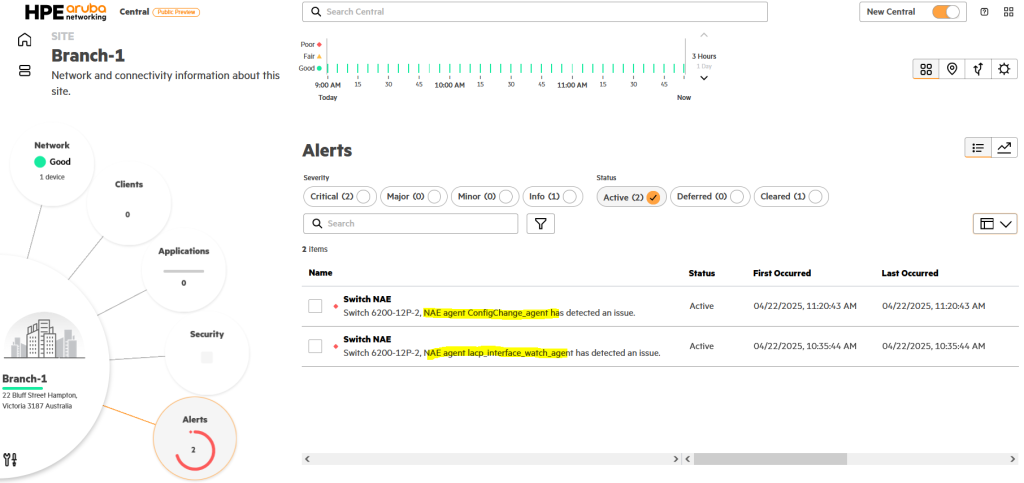Image resolution: width=1024 pixels, height=483 pixels.
Task: Click the Search Central input field
Action: click(x=534, y=12)
